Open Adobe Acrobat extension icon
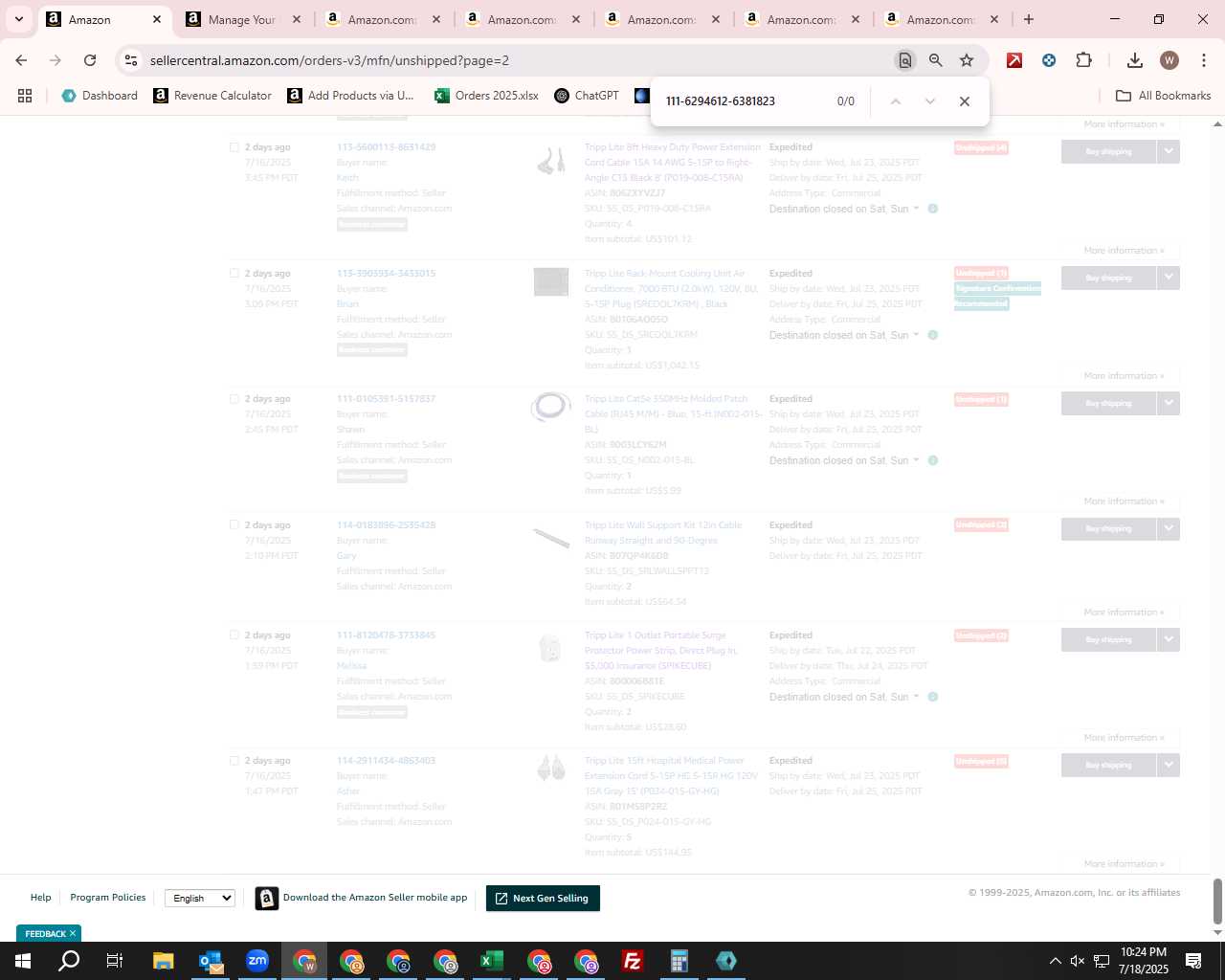 [1014, 60]
